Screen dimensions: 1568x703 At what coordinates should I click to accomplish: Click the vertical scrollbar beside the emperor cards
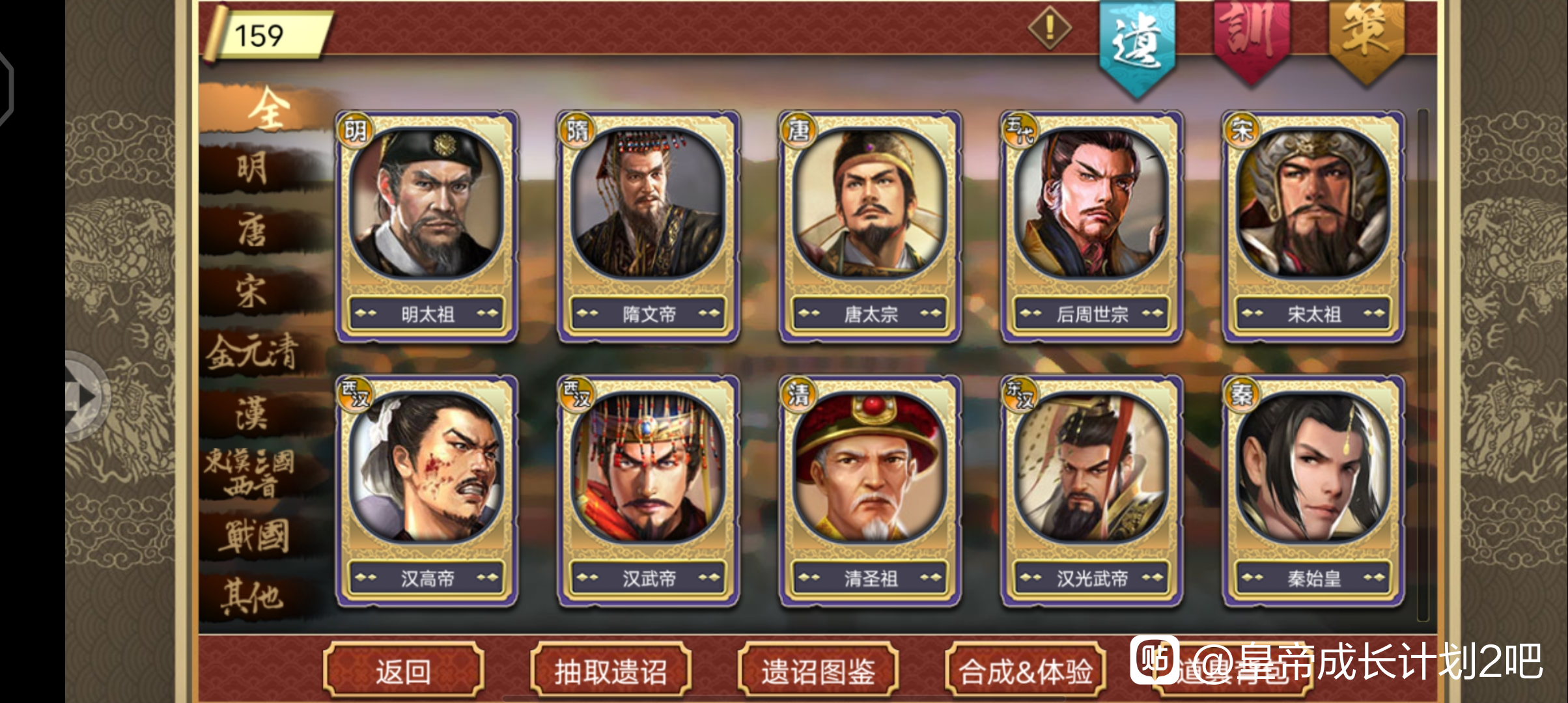pyautogui.click(x=1422, y=365)
